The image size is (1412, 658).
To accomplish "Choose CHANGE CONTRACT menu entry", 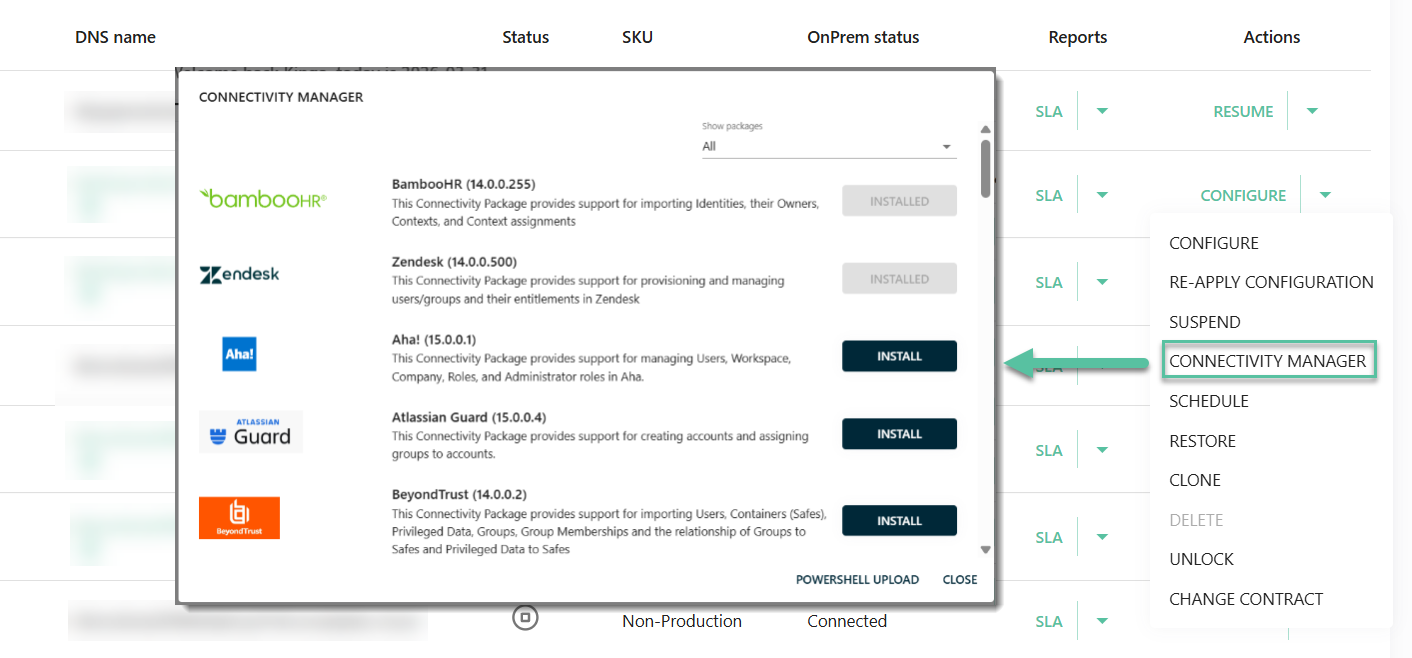I will pos(1246,599).
